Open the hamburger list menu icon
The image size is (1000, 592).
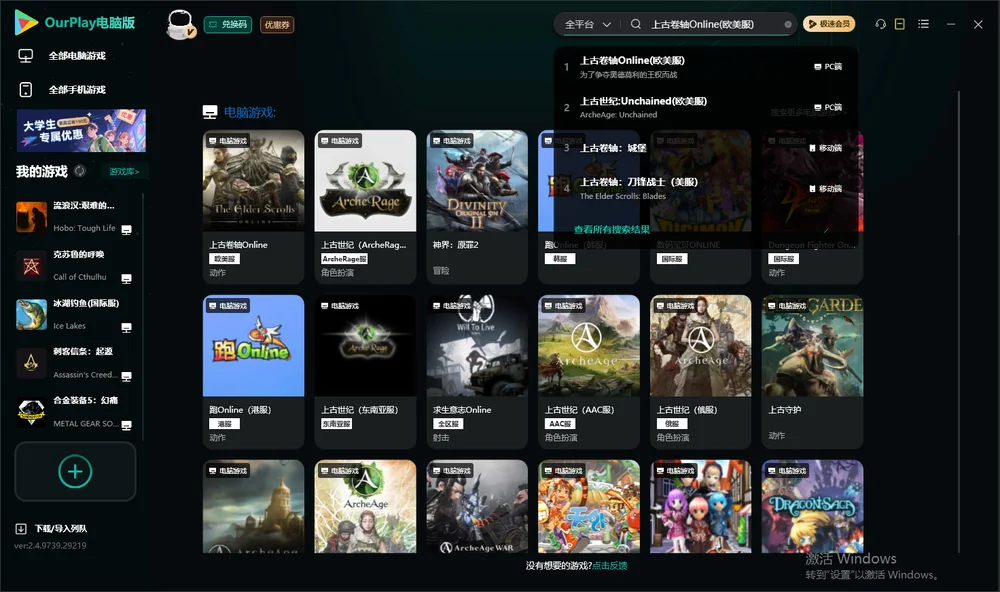tap(923, 24)
